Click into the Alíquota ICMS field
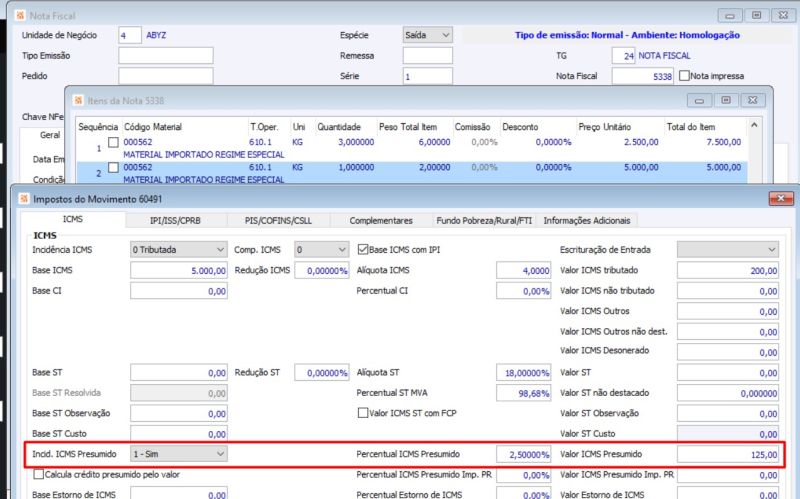 pyautogui.click(x=523, y=270)
